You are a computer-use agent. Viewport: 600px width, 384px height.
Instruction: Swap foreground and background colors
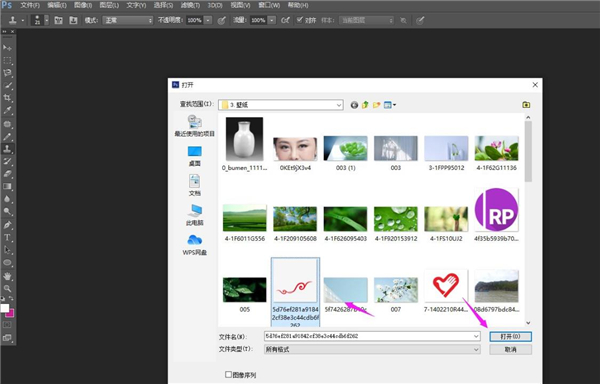point(11,298)
